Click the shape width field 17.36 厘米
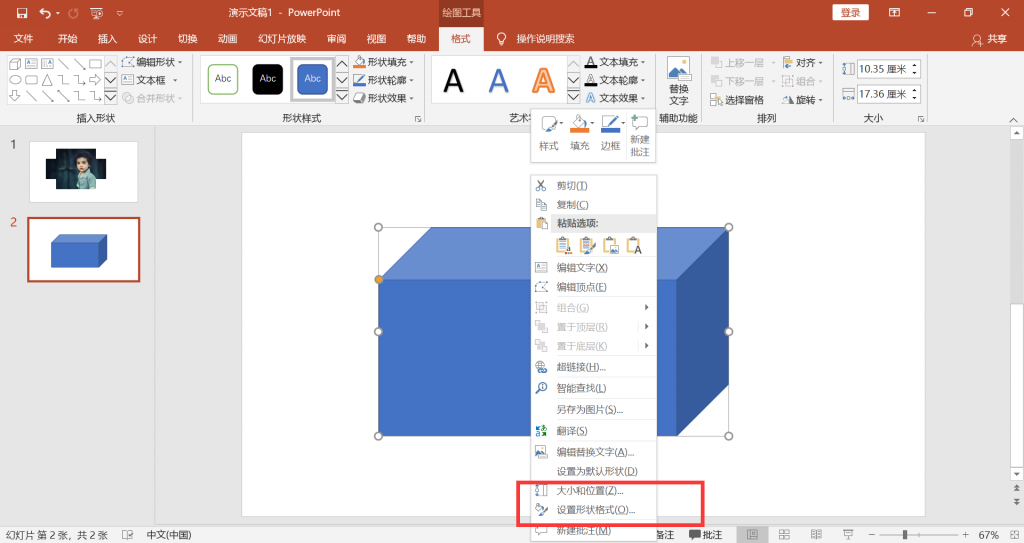 [x=882, y=94]
